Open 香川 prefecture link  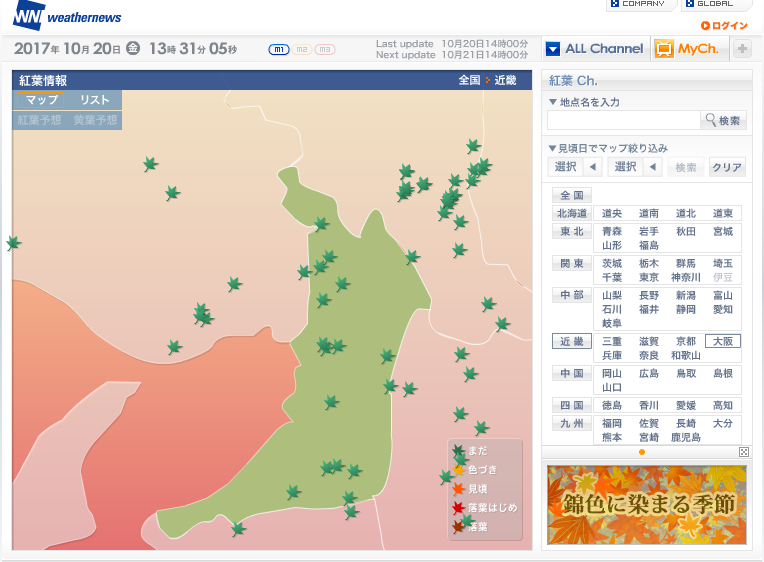[649, 405]
